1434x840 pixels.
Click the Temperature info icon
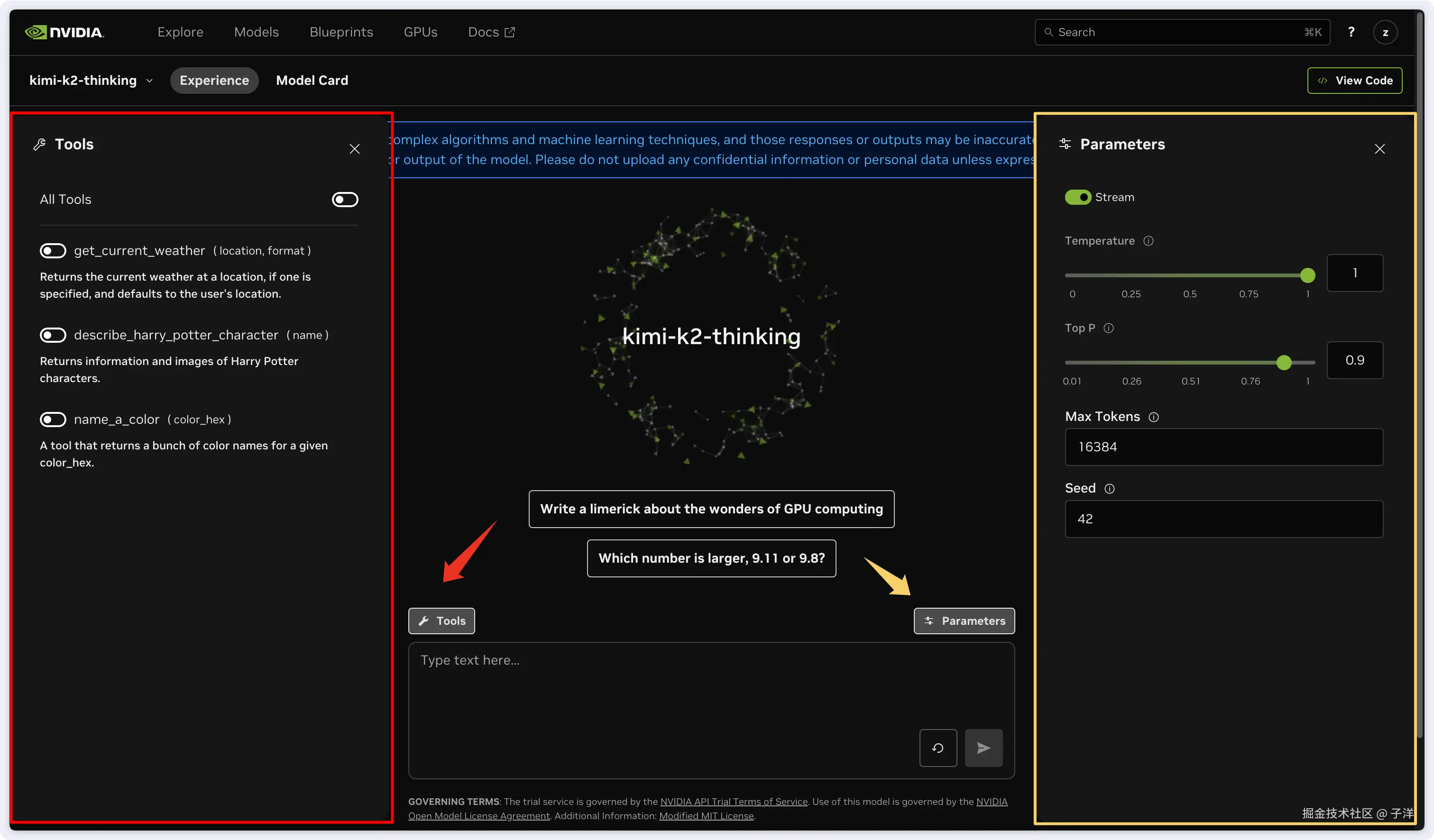(1149, 241)
